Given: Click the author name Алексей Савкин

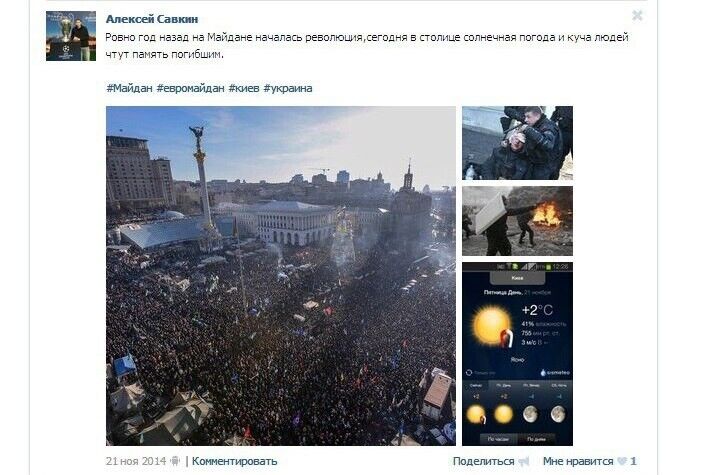Looking at the screenshot, I should click(152, 19).
